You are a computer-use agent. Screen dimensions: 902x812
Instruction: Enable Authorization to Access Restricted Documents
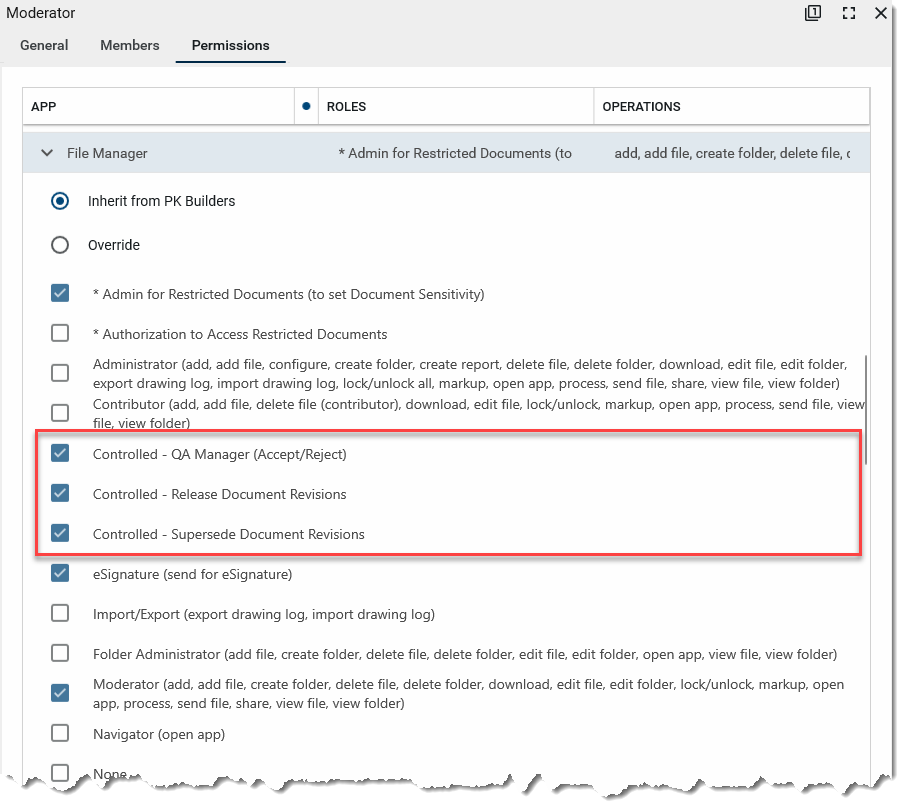point(60,333)
